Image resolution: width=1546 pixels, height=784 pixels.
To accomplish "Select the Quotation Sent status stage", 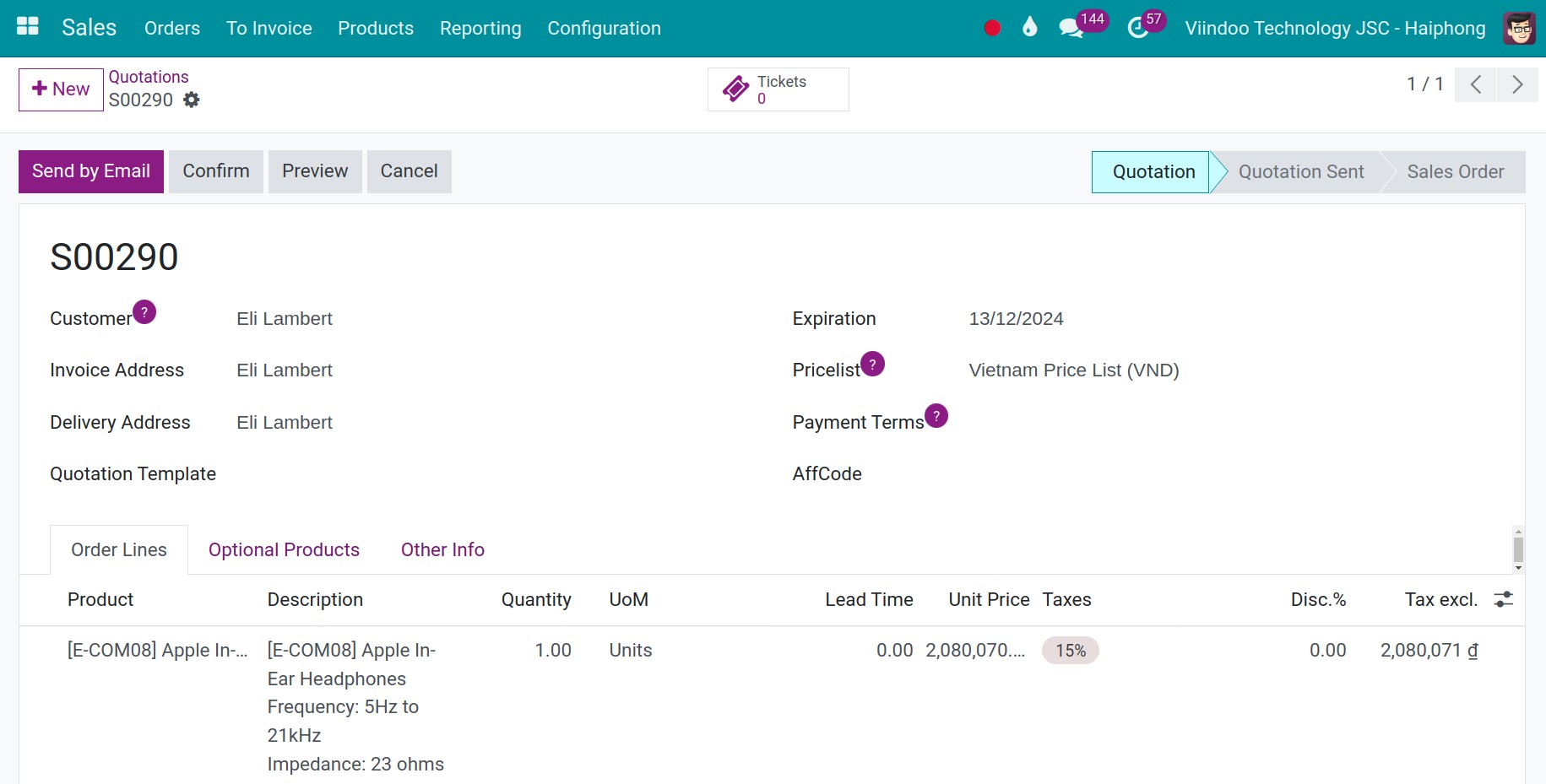I will [1301, 172].
